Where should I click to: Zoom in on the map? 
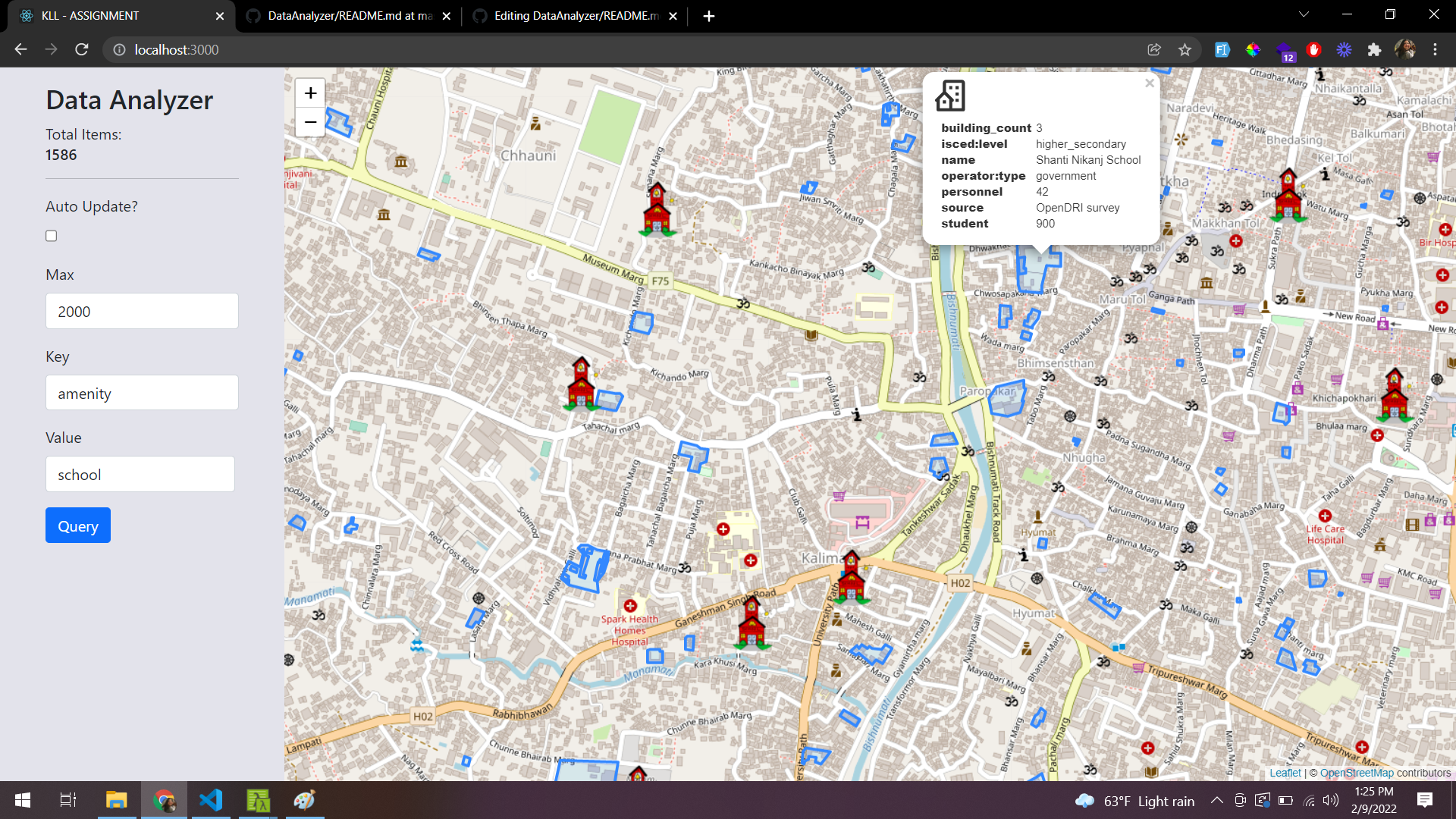coord(310,93)
